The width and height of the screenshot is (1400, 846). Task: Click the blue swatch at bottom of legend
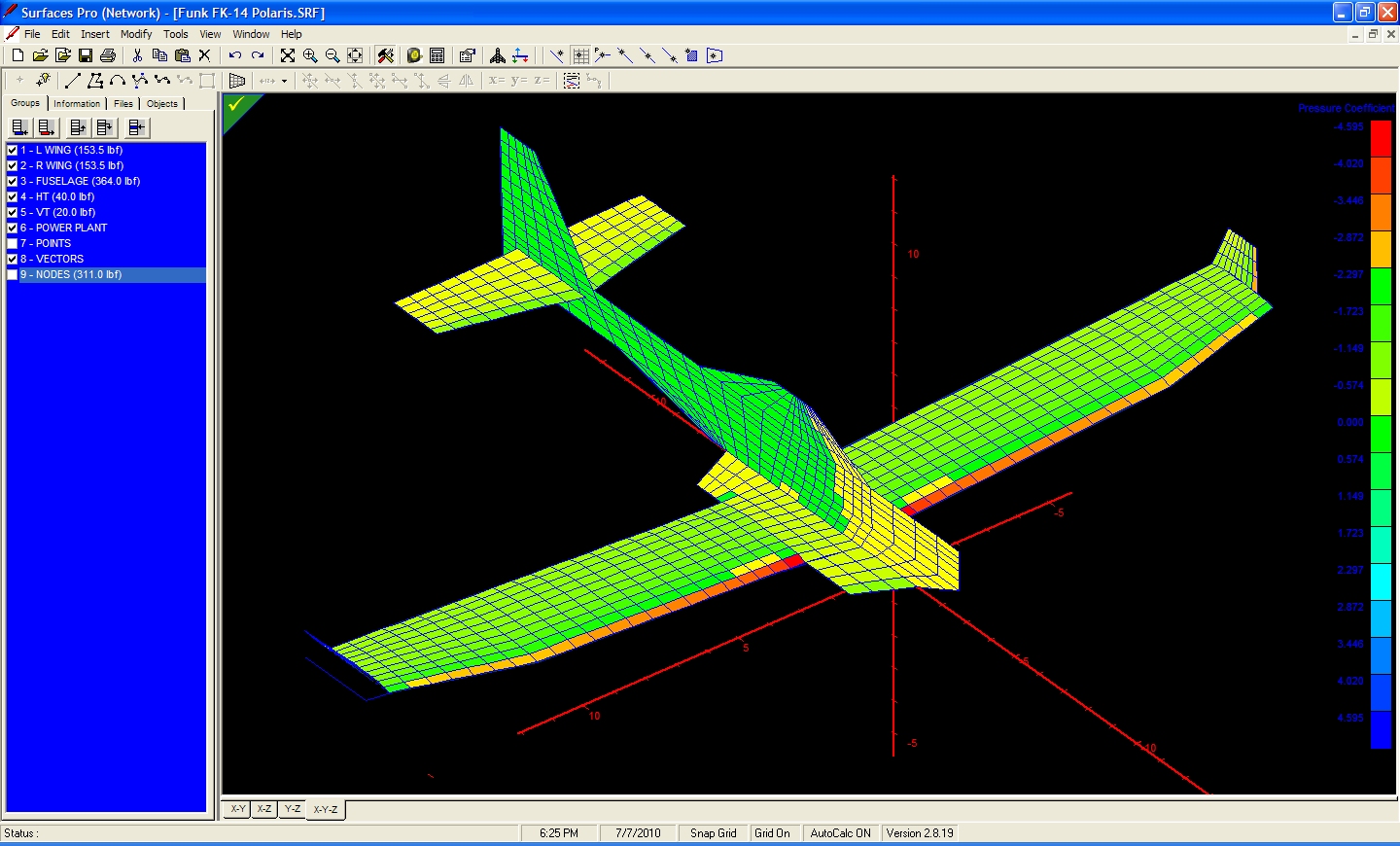(1381, 729)
